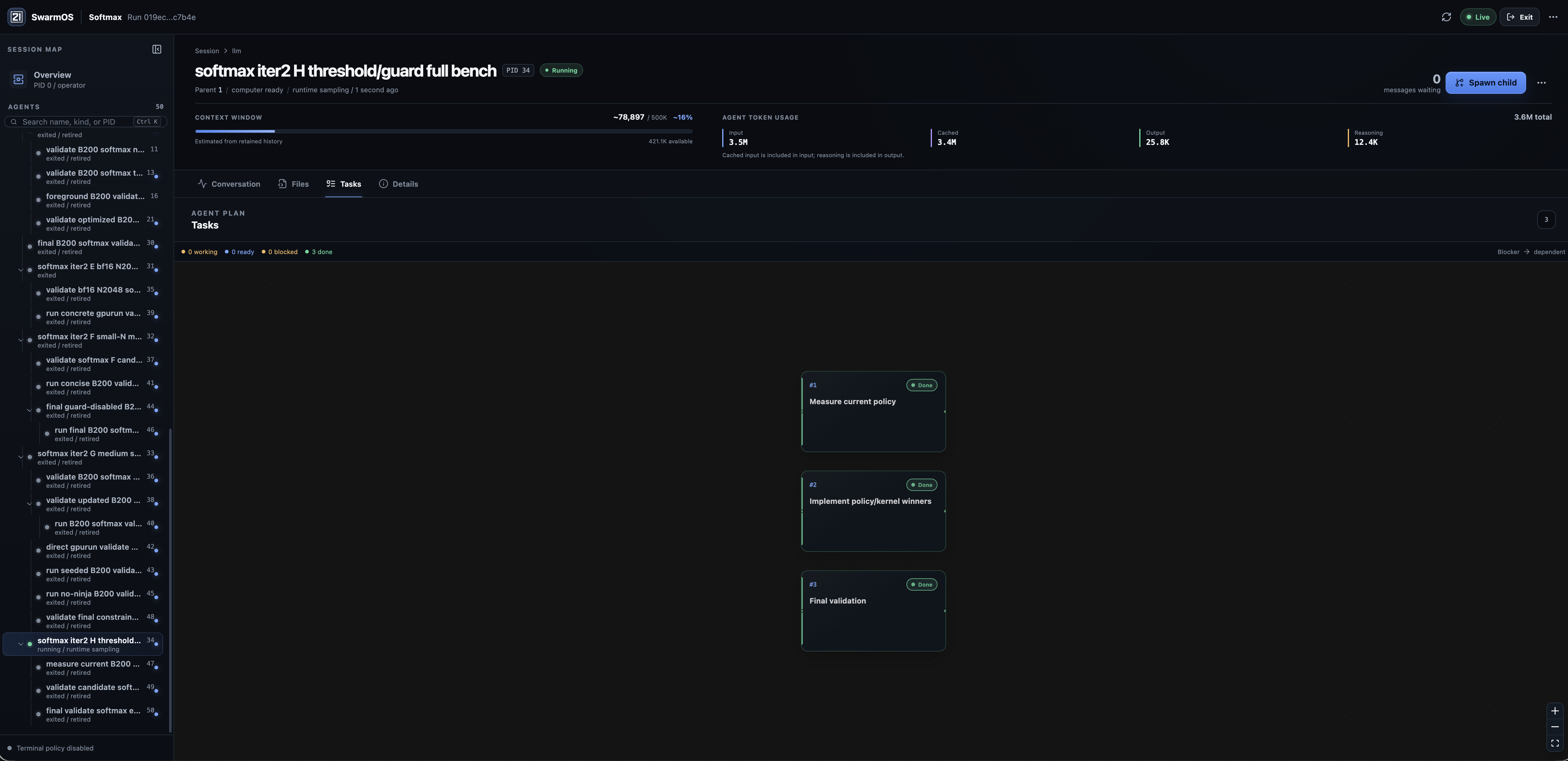Click the SwarmOS logo icon
The height and width of the screenshot is (761, 1568).
[16, 17]
